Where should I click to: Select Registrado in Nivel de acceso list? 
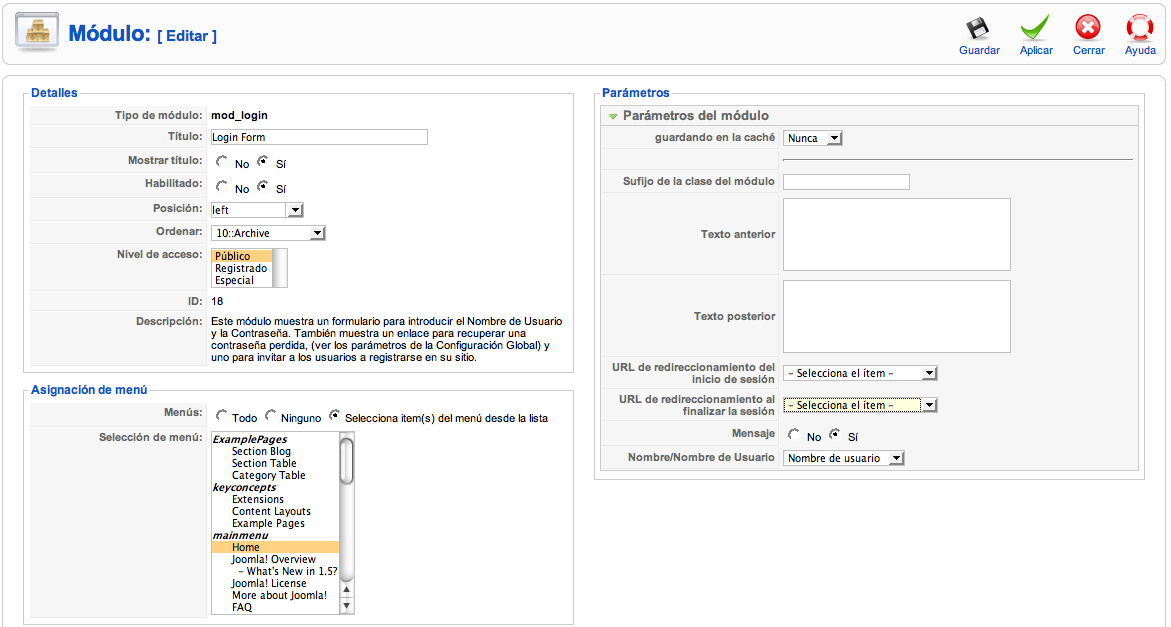pos(241,268)
